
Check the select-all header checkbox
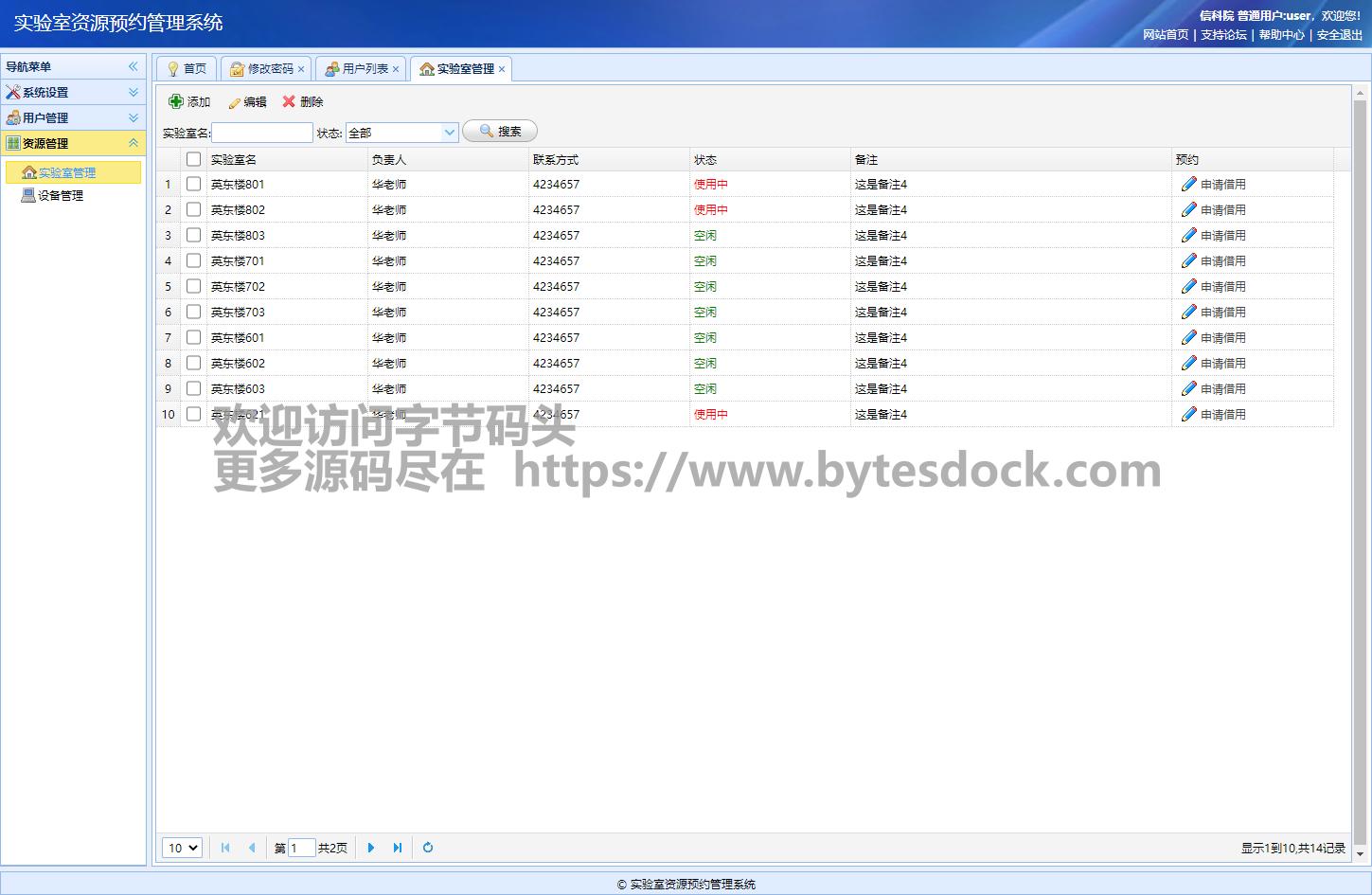tap(194, 159)
